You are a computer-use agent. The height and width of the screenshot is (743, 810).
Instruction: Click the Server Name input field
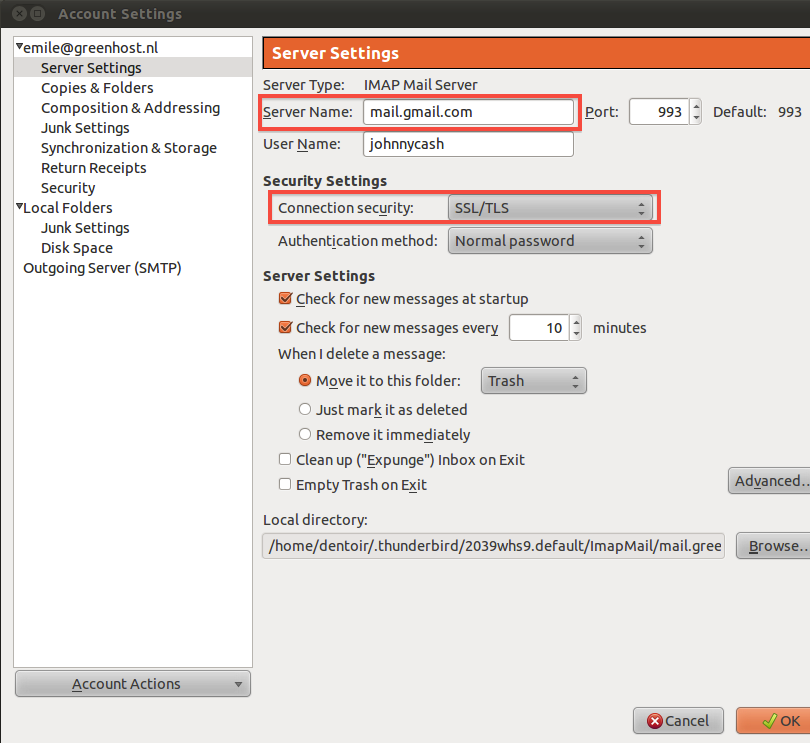[x=467, y=112]
